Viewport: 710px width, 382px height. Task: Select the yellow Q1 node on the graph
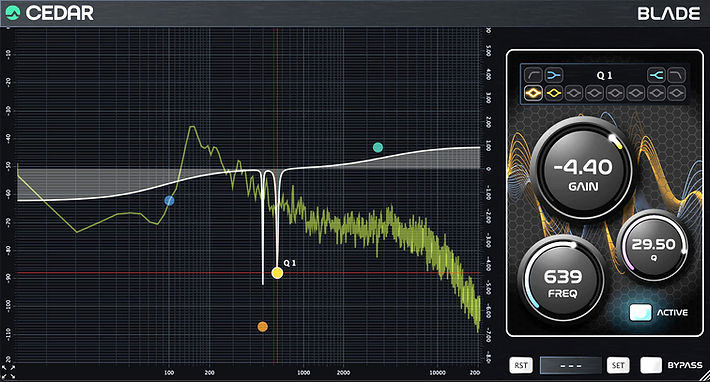(x=277, y=273)
